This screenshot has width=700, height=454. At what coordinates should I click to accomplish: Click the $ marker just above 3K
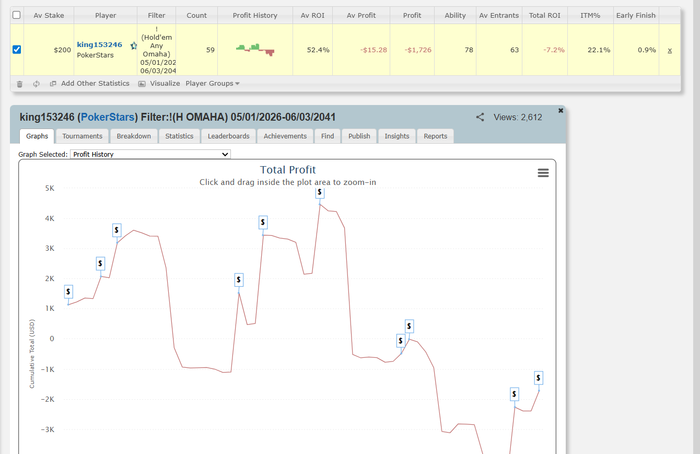117,230
